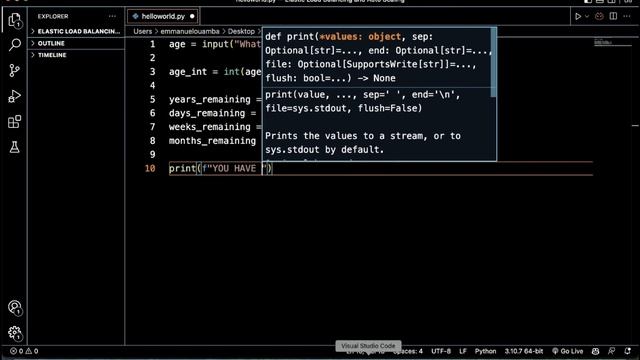Change the UTF-8 file encoding
640x360 pixels.
(x=441, y=351)
